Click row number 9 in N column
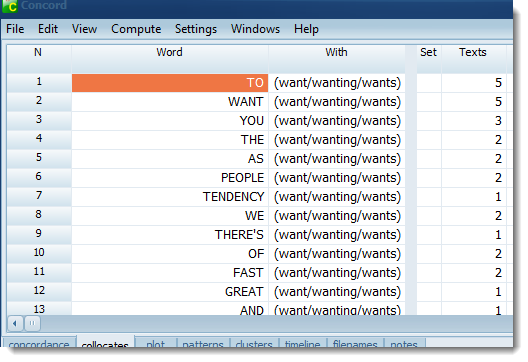The height and width of the screenshot is (362, 528). pos(39,235)
